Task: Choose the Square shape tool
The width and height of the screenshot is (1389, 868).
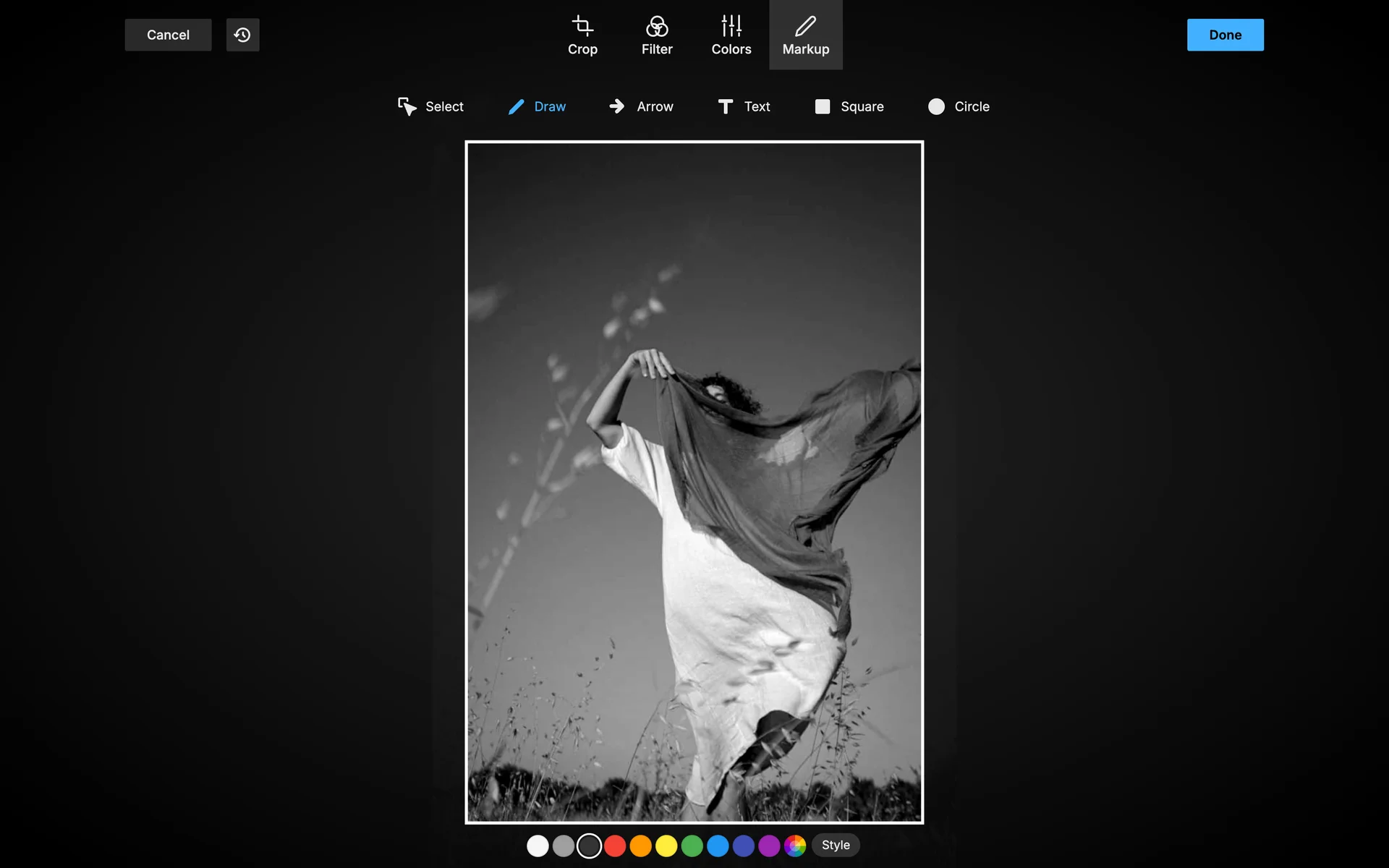Action: click(849, 106)
